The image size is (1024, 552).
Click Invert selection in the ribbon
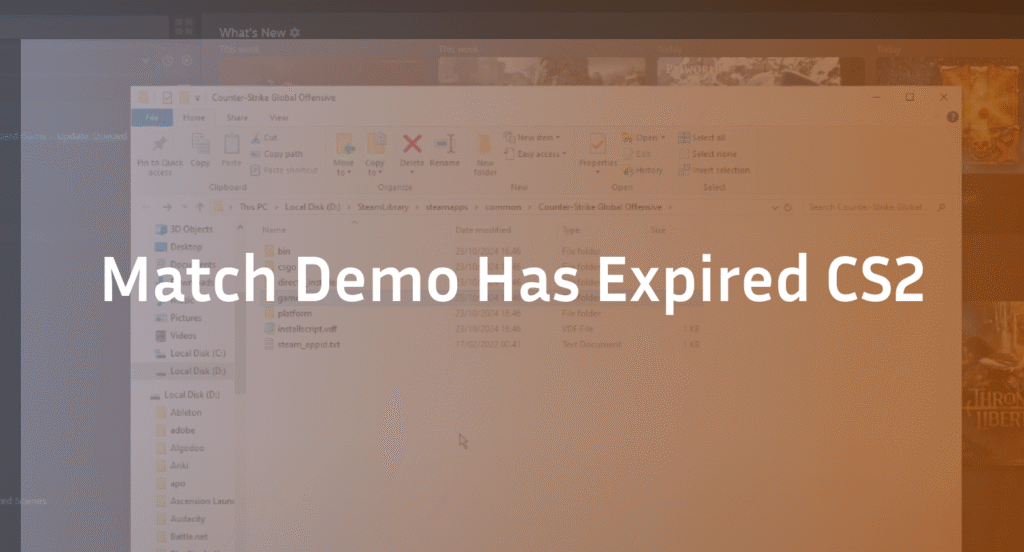(x=714, y=170)
